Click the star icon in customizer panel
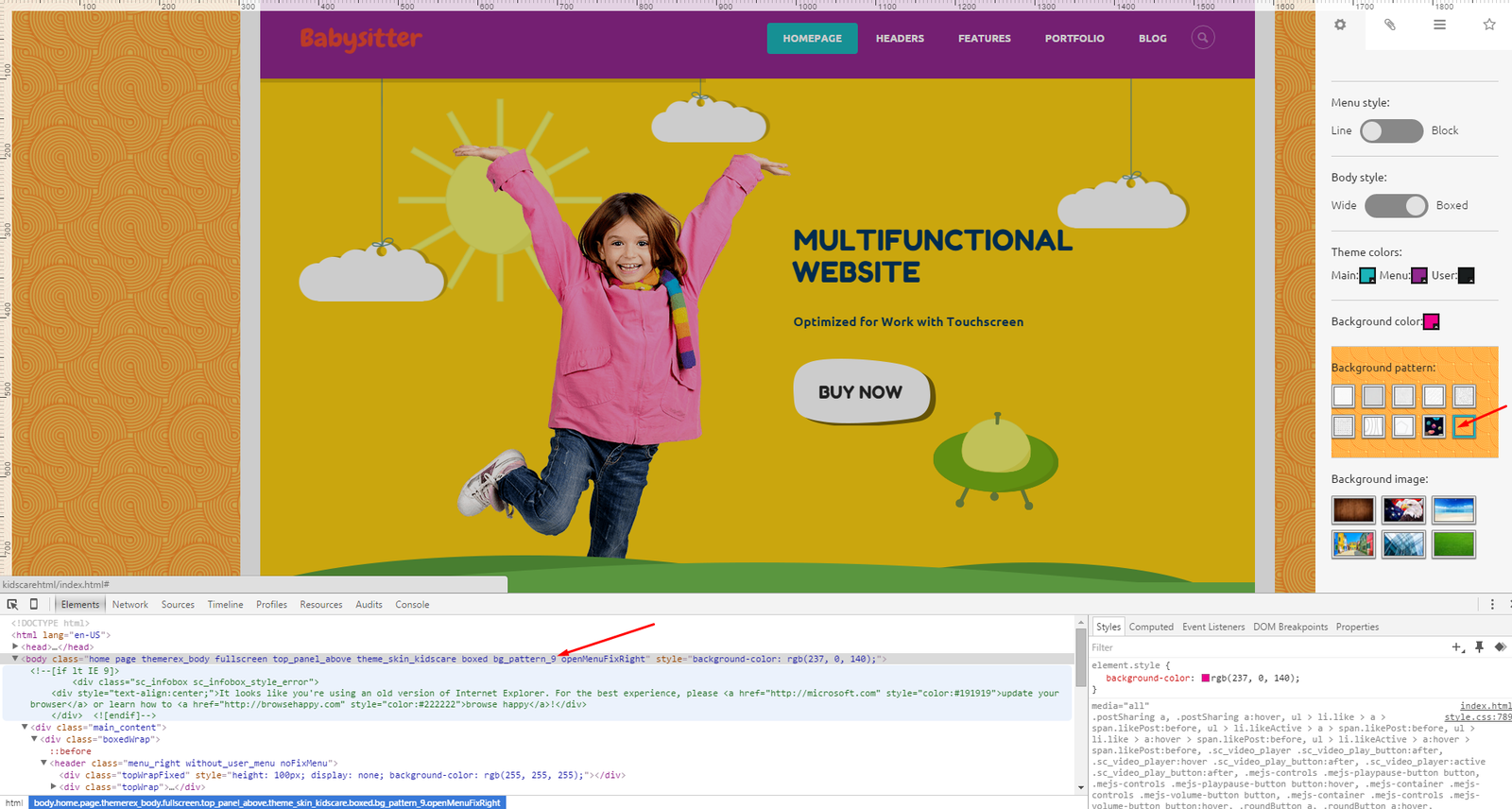The width and height of the screenshot is (1512, 809). coord(1489,25)
